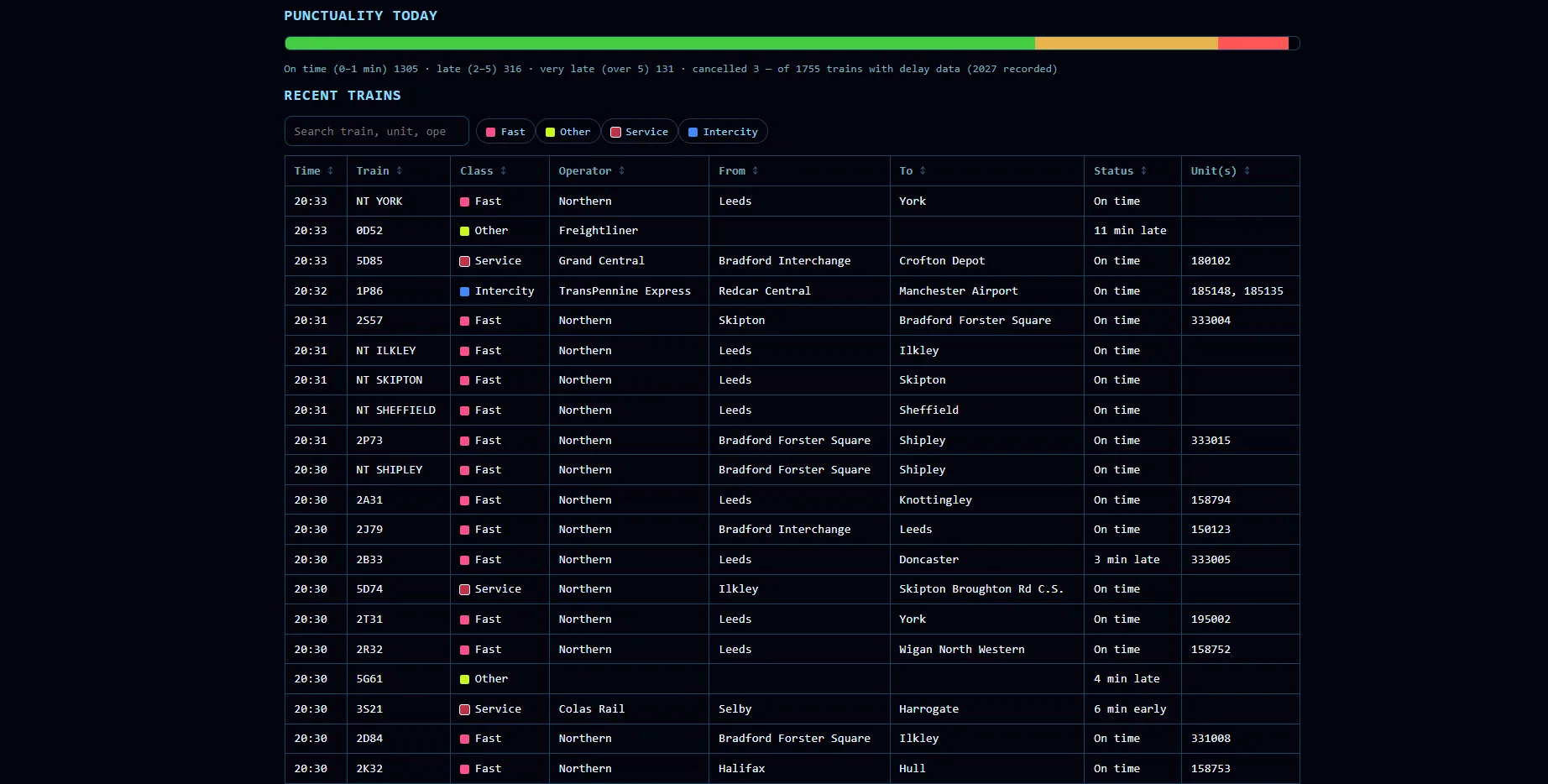Click the 0D52 Freightliner train row
The height and width of the screenshot is (784, 1548).
792,231
